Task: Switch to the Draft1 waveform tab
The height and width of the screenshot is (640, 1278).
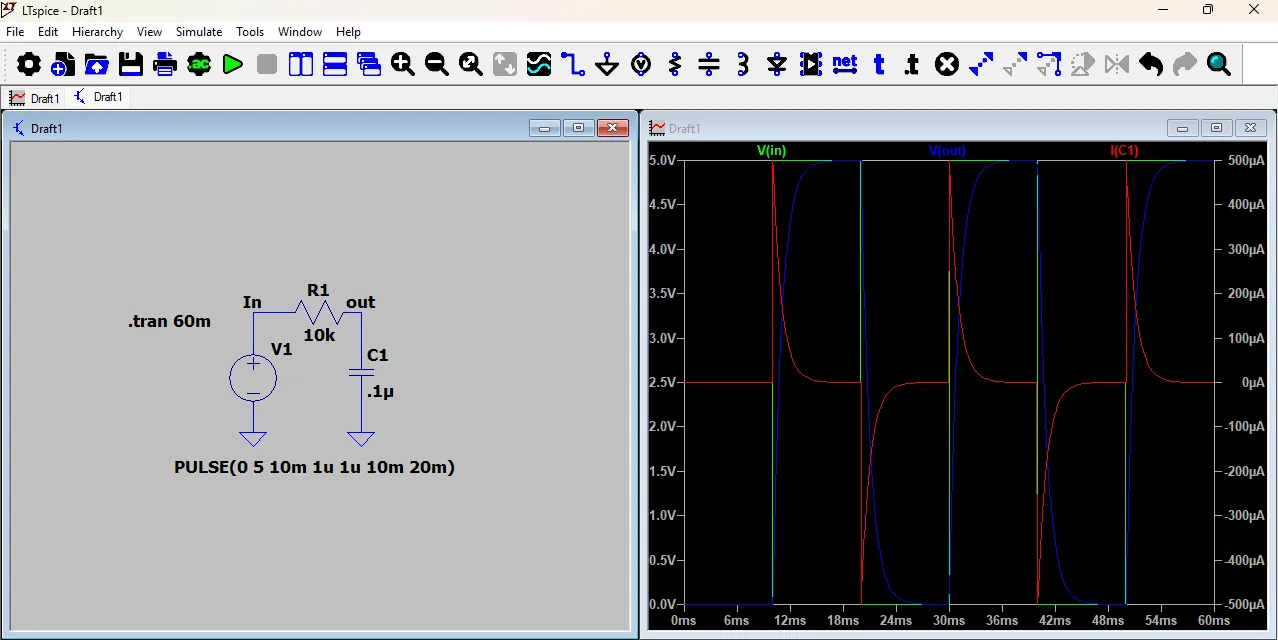Action: (35, 98)
